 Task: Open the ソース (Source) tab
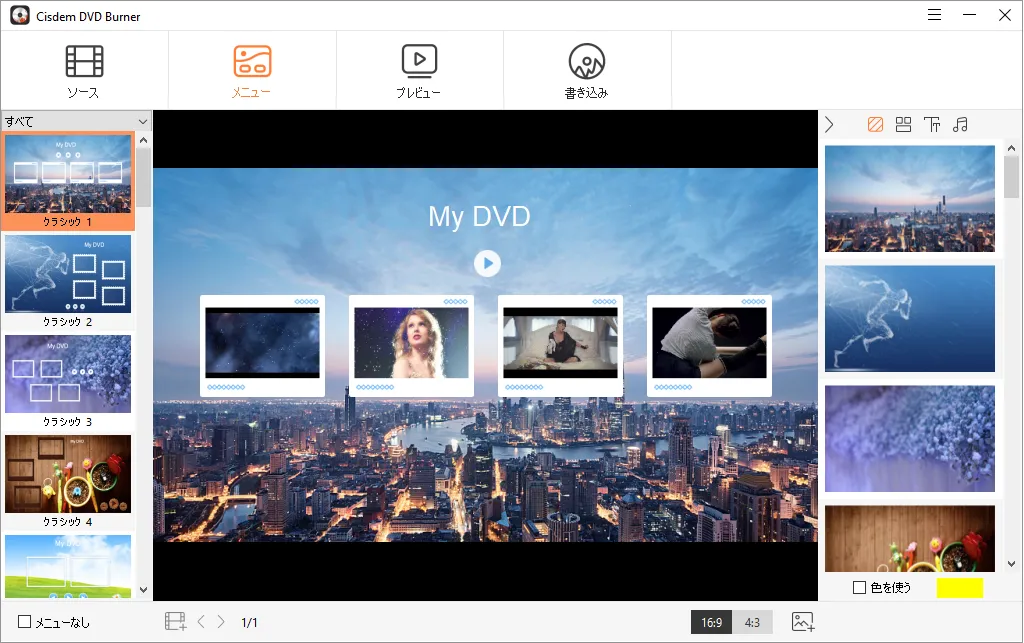click(x=84, y=71)
